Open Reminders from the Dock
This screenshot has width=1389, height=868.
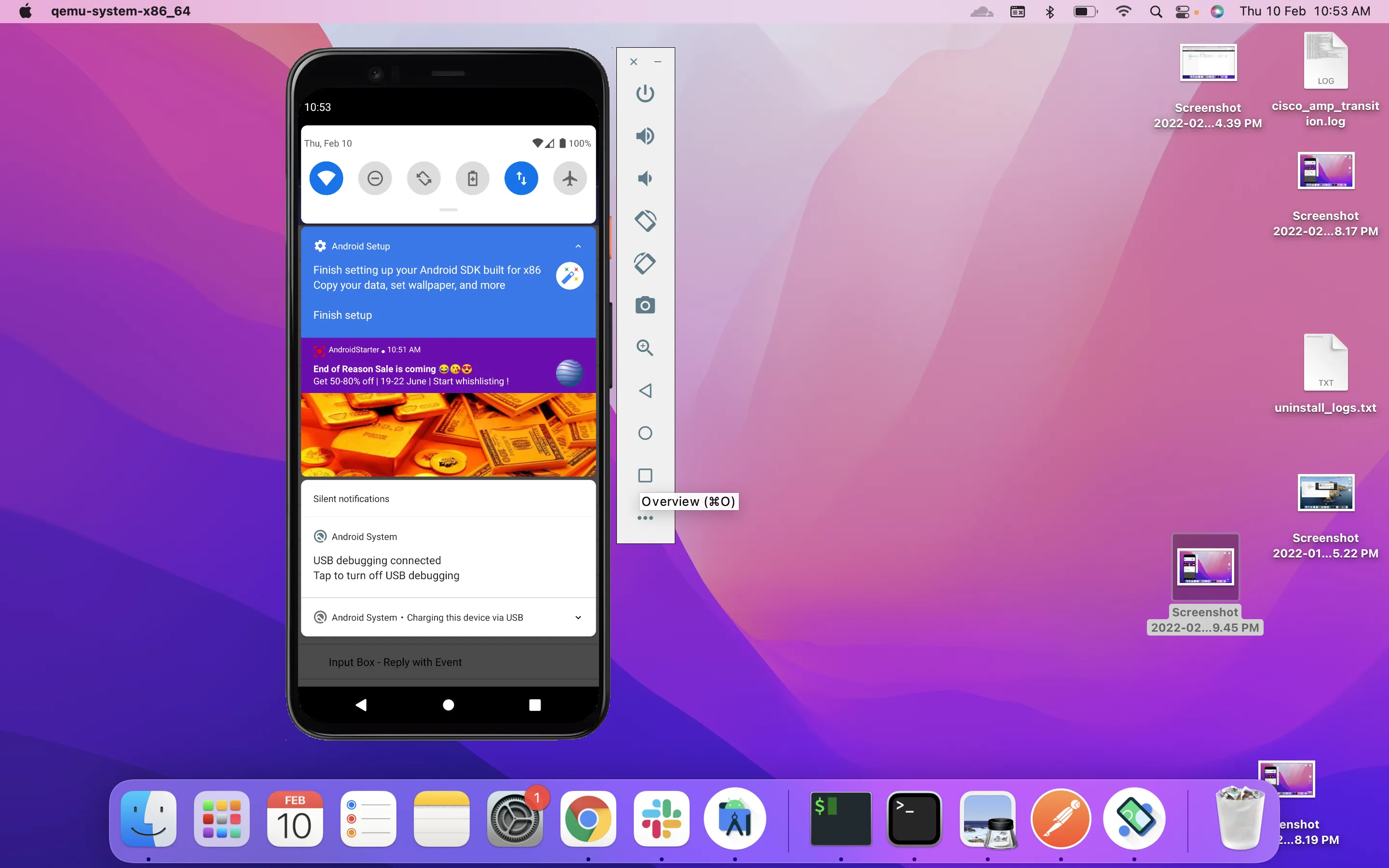(x=368, y=819)
